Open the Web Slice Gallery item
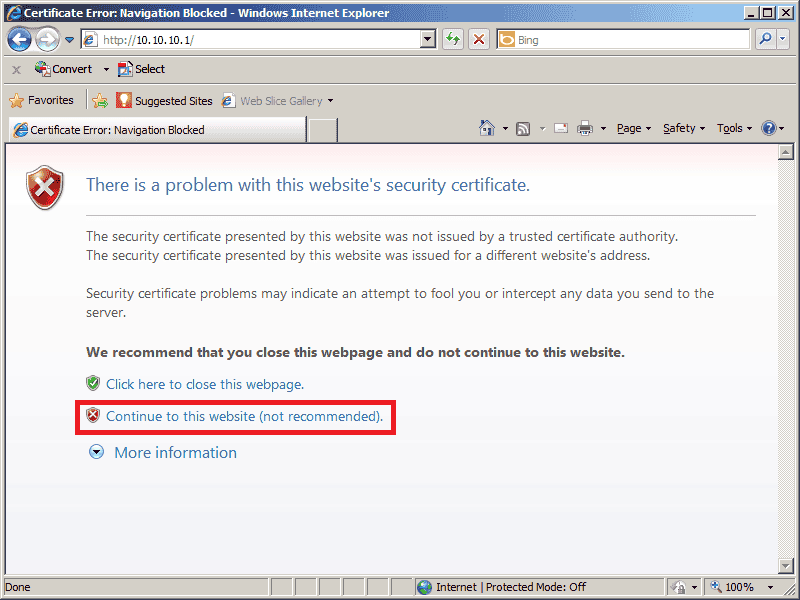This screenshot has width=800, height=600. [272, 101]
